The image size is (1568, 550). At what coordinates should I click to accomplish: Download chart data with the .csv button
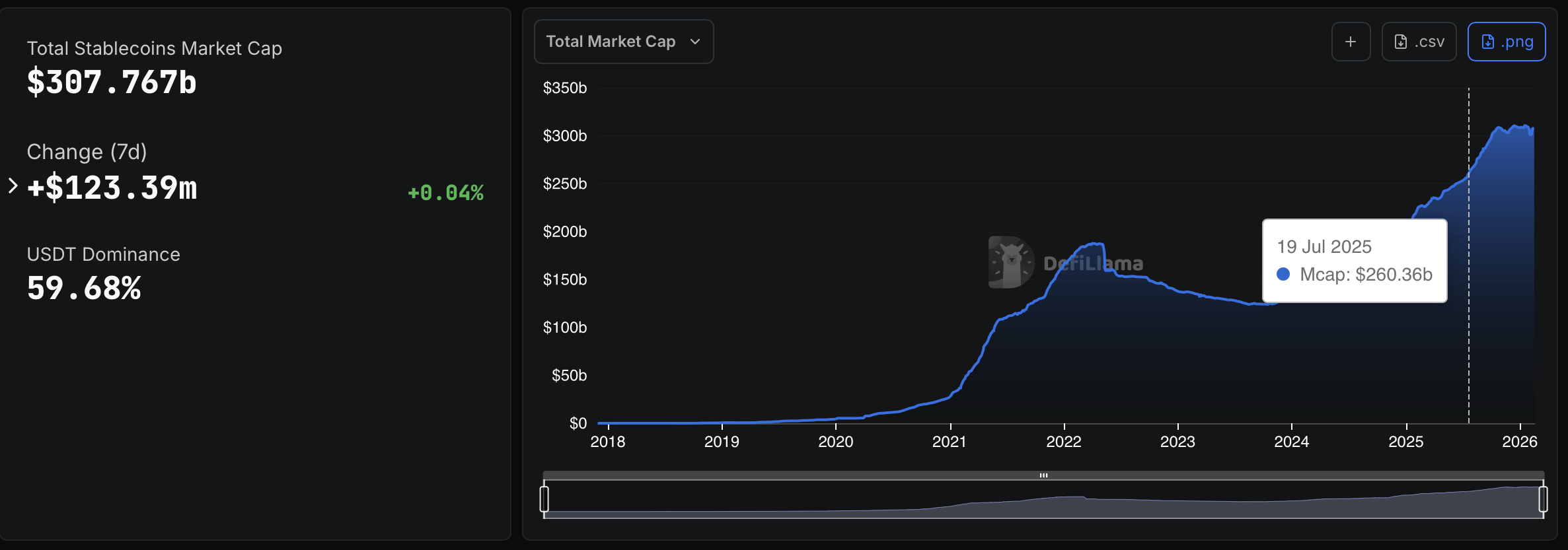pos(1419,42)
